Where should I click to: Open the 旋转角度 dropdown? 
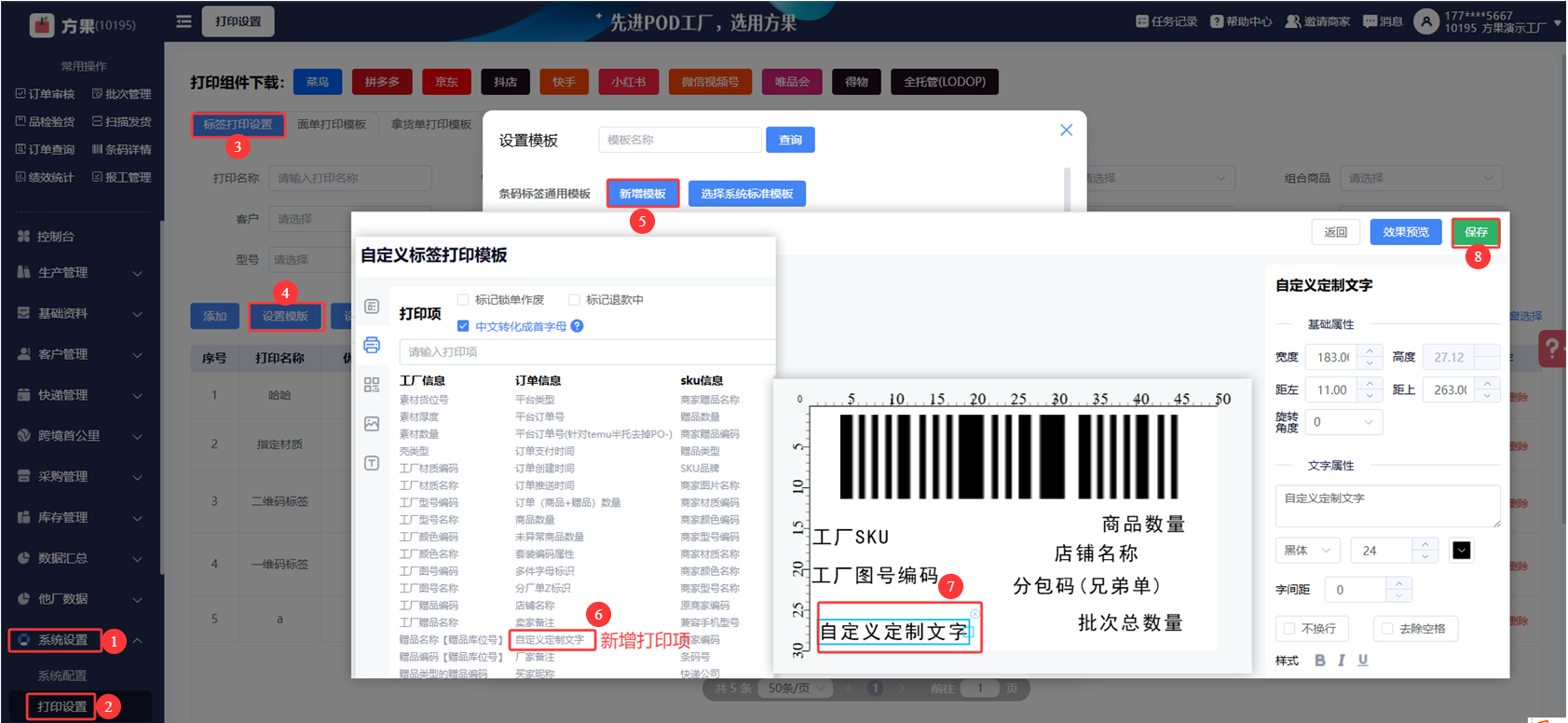1343,422
